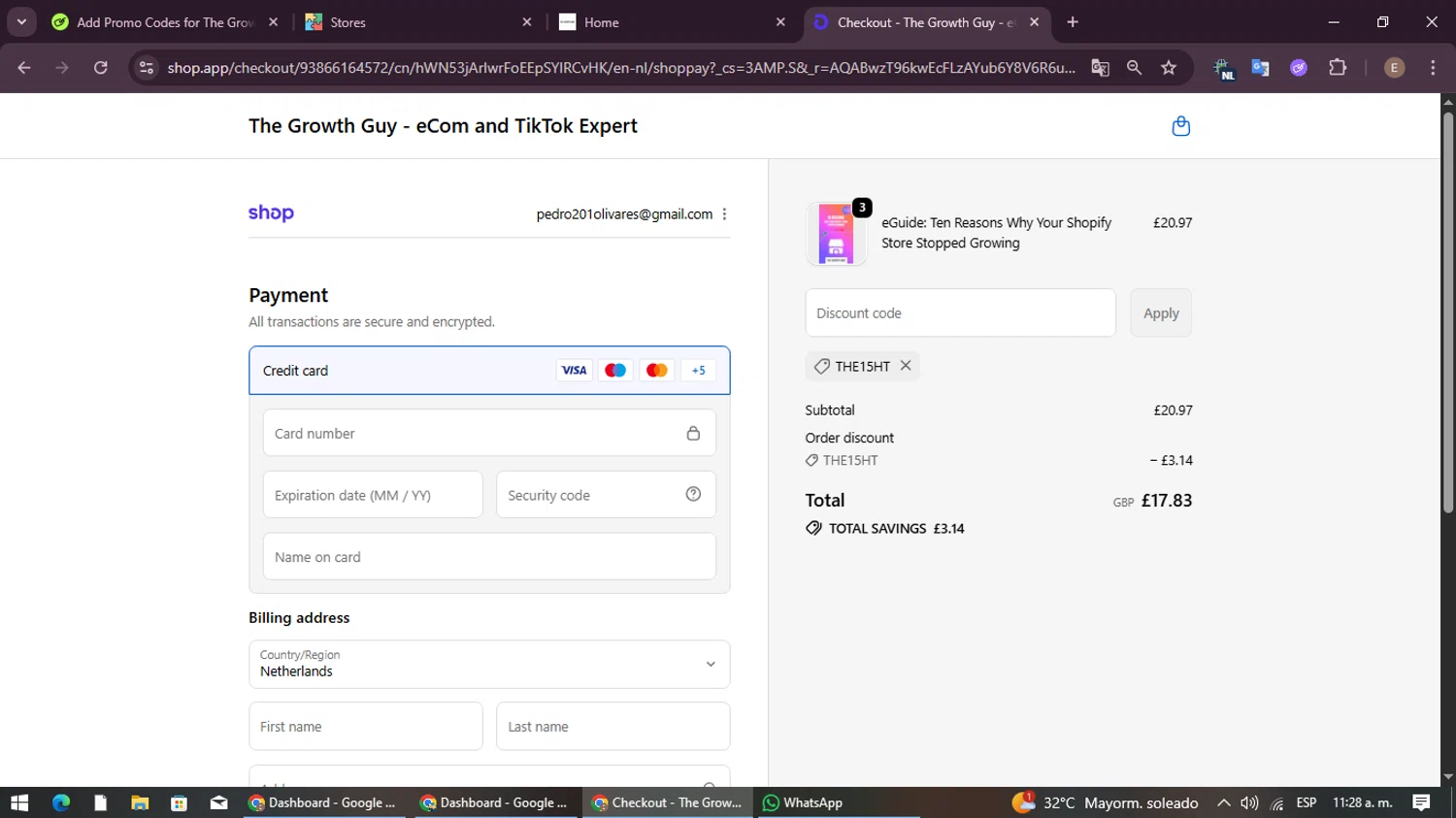The width and height of the screenshot is (1456, 818).
Task: Open the Chrome three-dot menu
Action: pyautogui.click(x=1433, y=68)
